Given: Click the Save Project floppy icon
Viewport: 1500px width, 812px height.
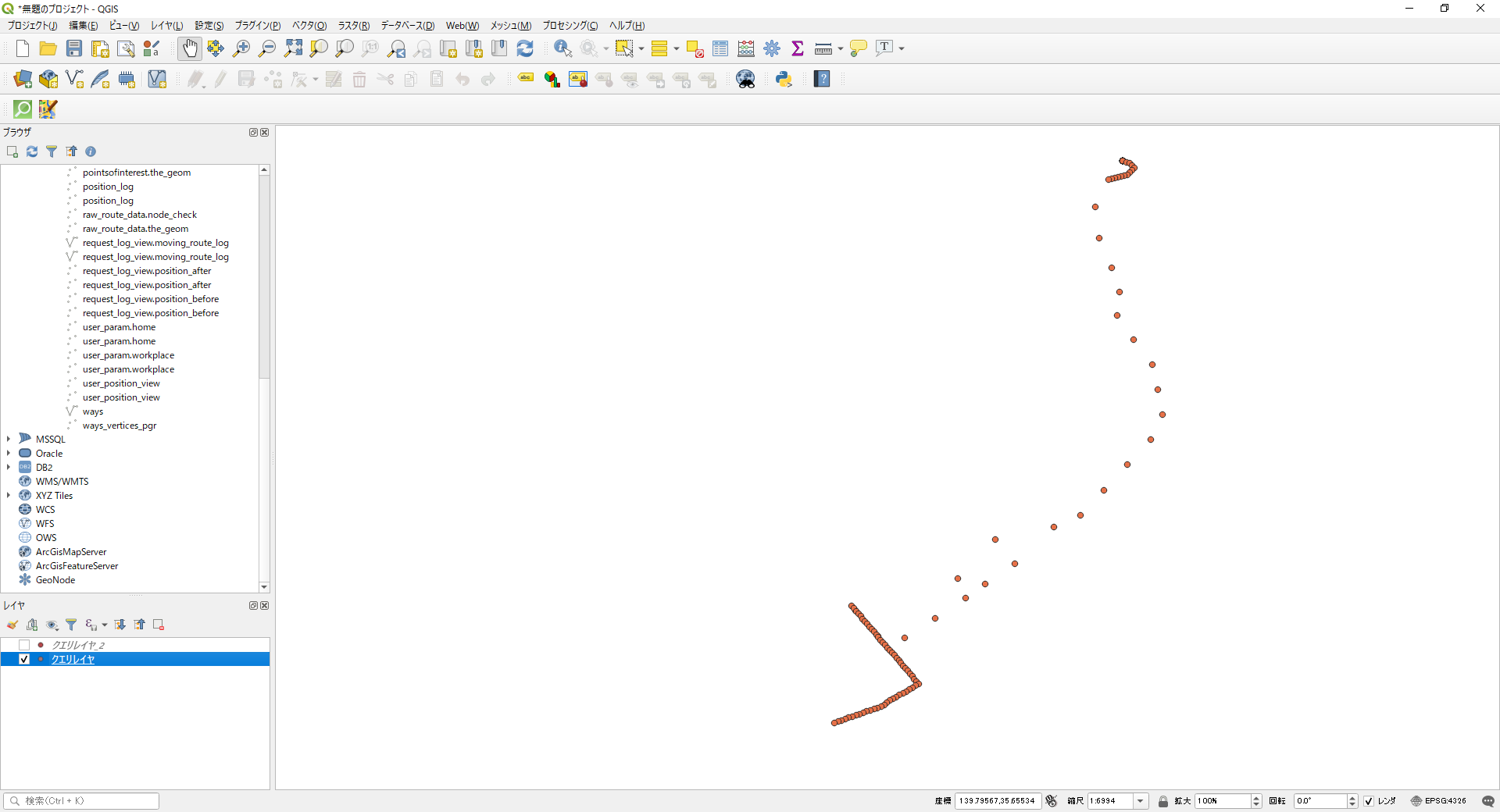Looking at the screenshot, I should (x=74, y=48).
